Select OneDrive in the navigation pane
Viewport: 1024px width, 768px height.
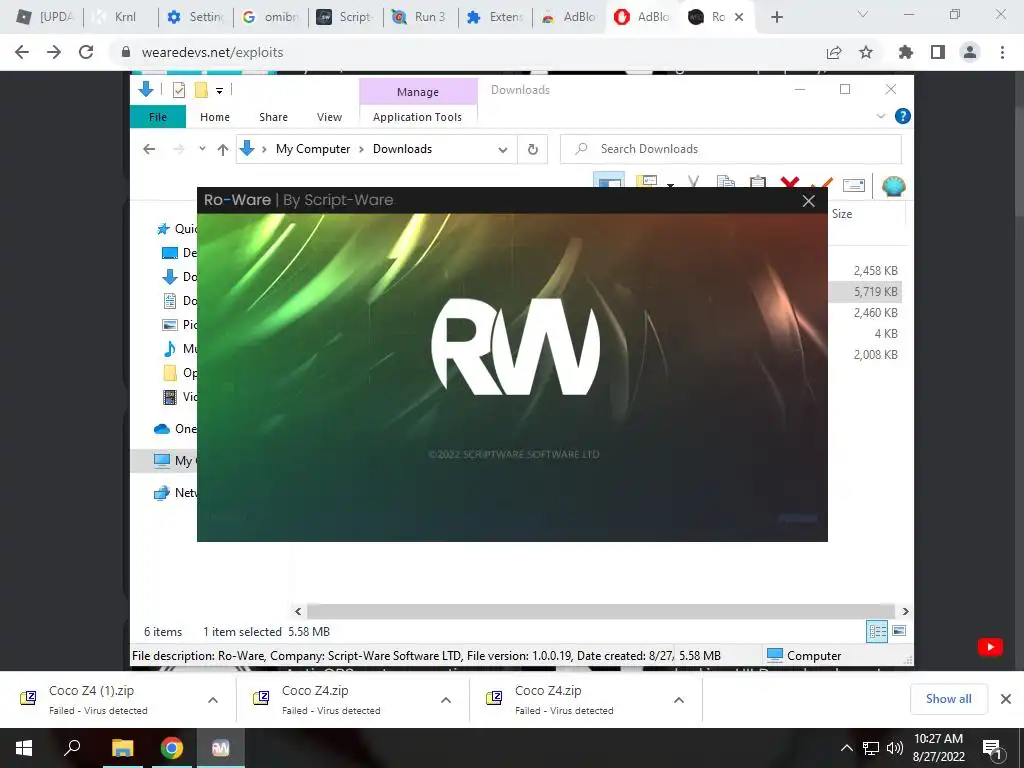coord(175,428)
